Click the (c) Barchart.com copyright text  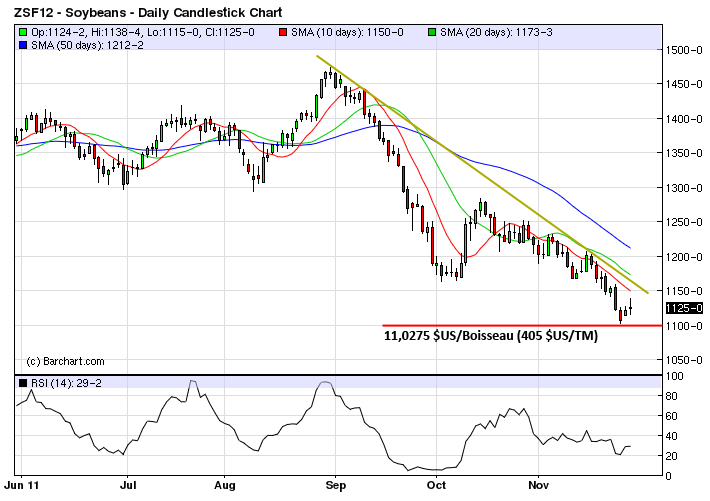point(65,361)
